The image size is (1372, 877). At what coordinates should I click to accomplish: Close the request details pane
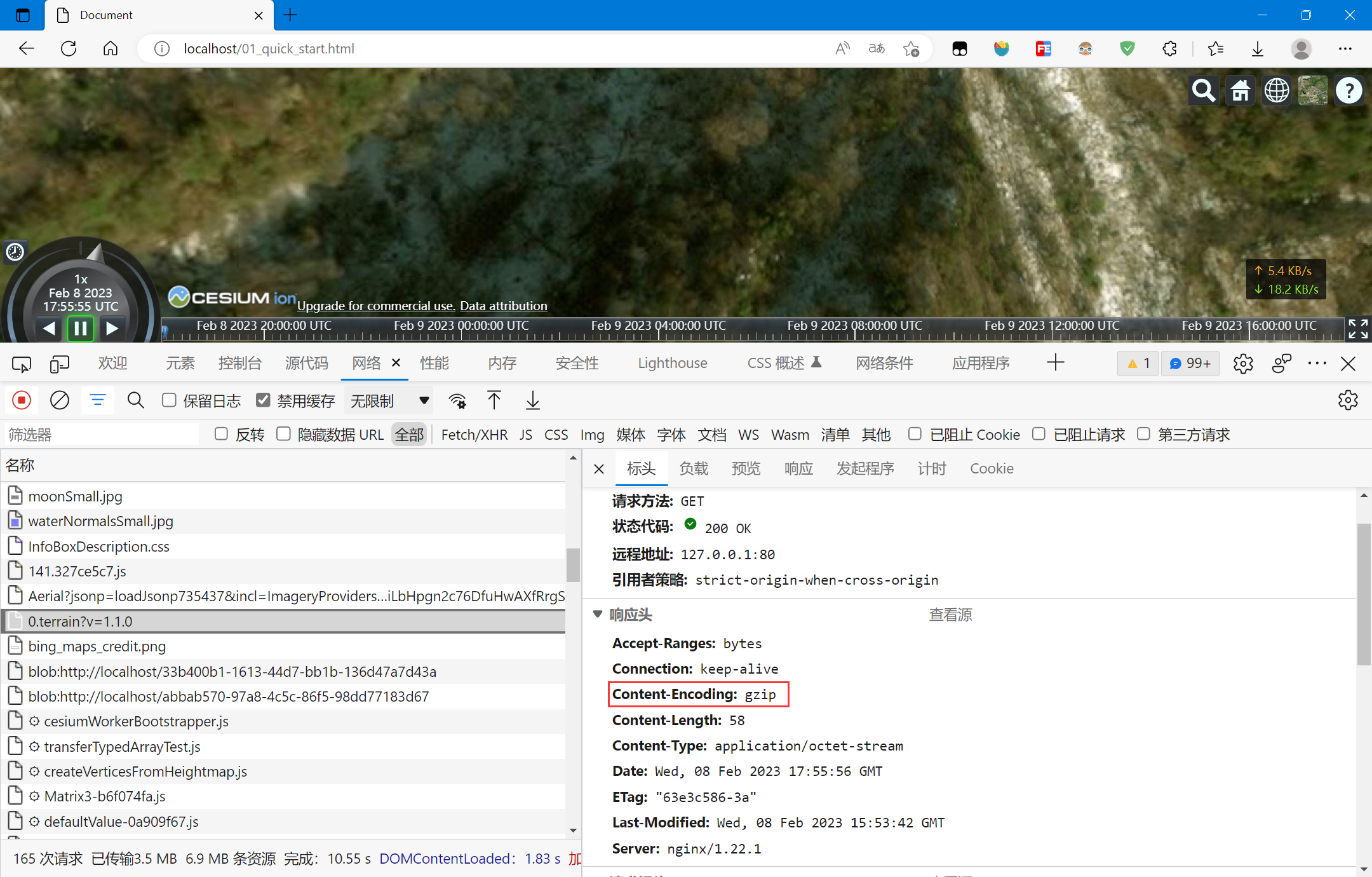pos(599,469)
